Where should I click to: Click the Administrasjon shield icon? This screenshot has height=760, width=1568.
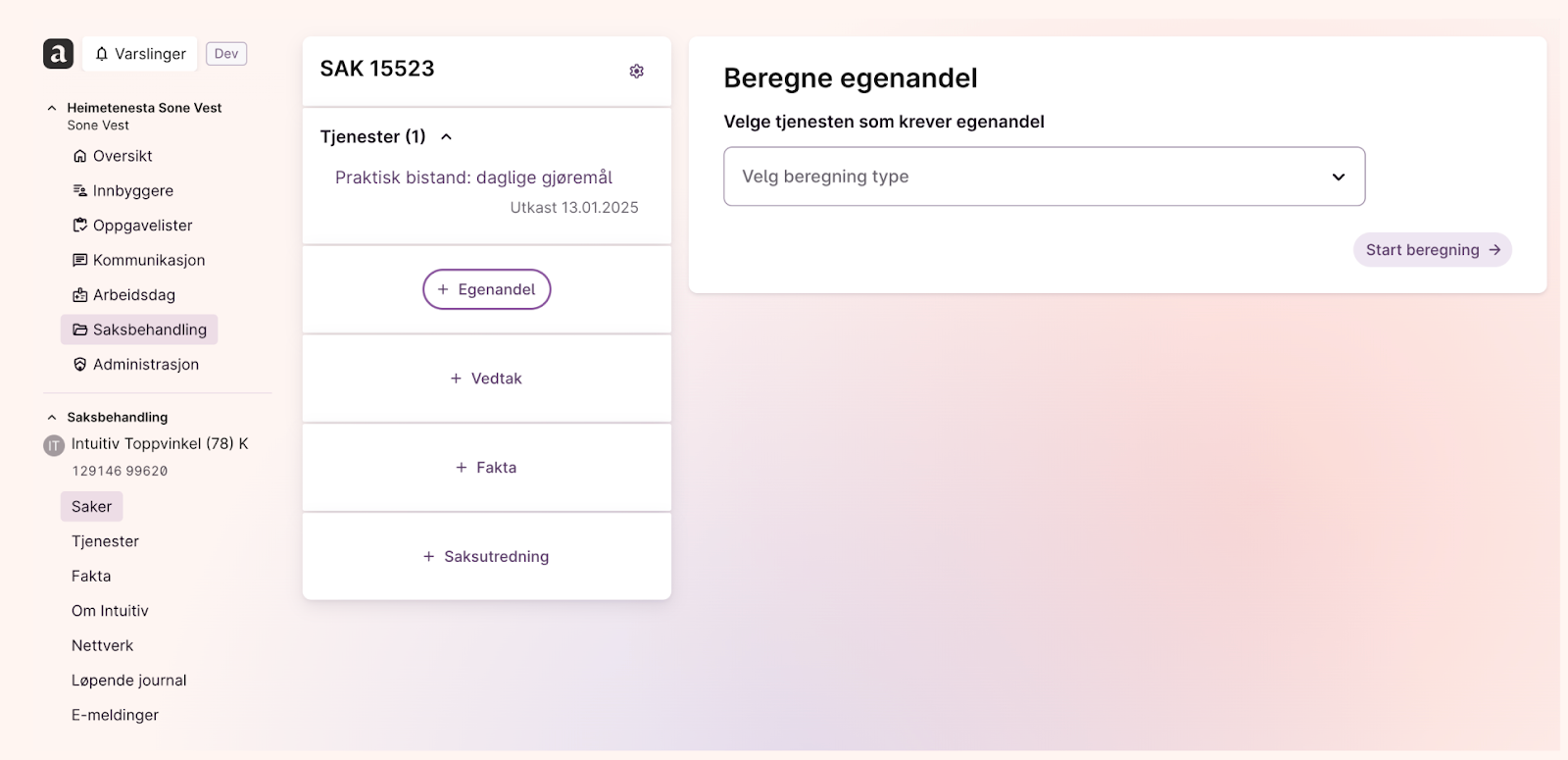[x=80, y=365]
